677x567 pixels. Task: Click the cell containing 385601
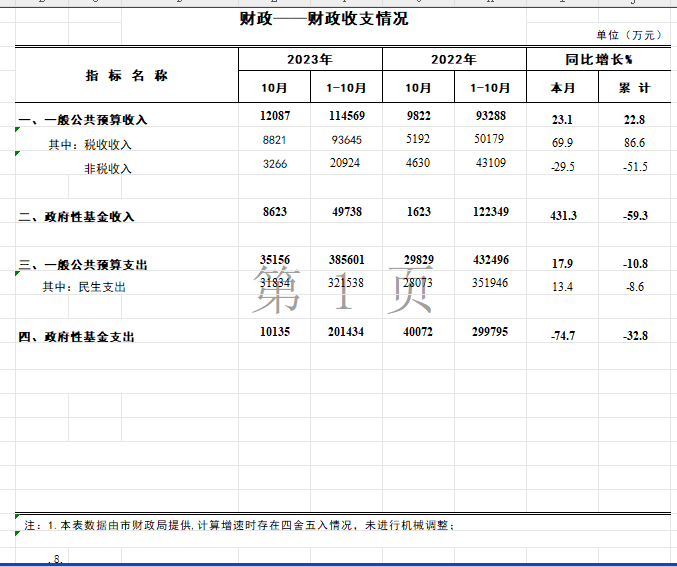tap(347, 260)
